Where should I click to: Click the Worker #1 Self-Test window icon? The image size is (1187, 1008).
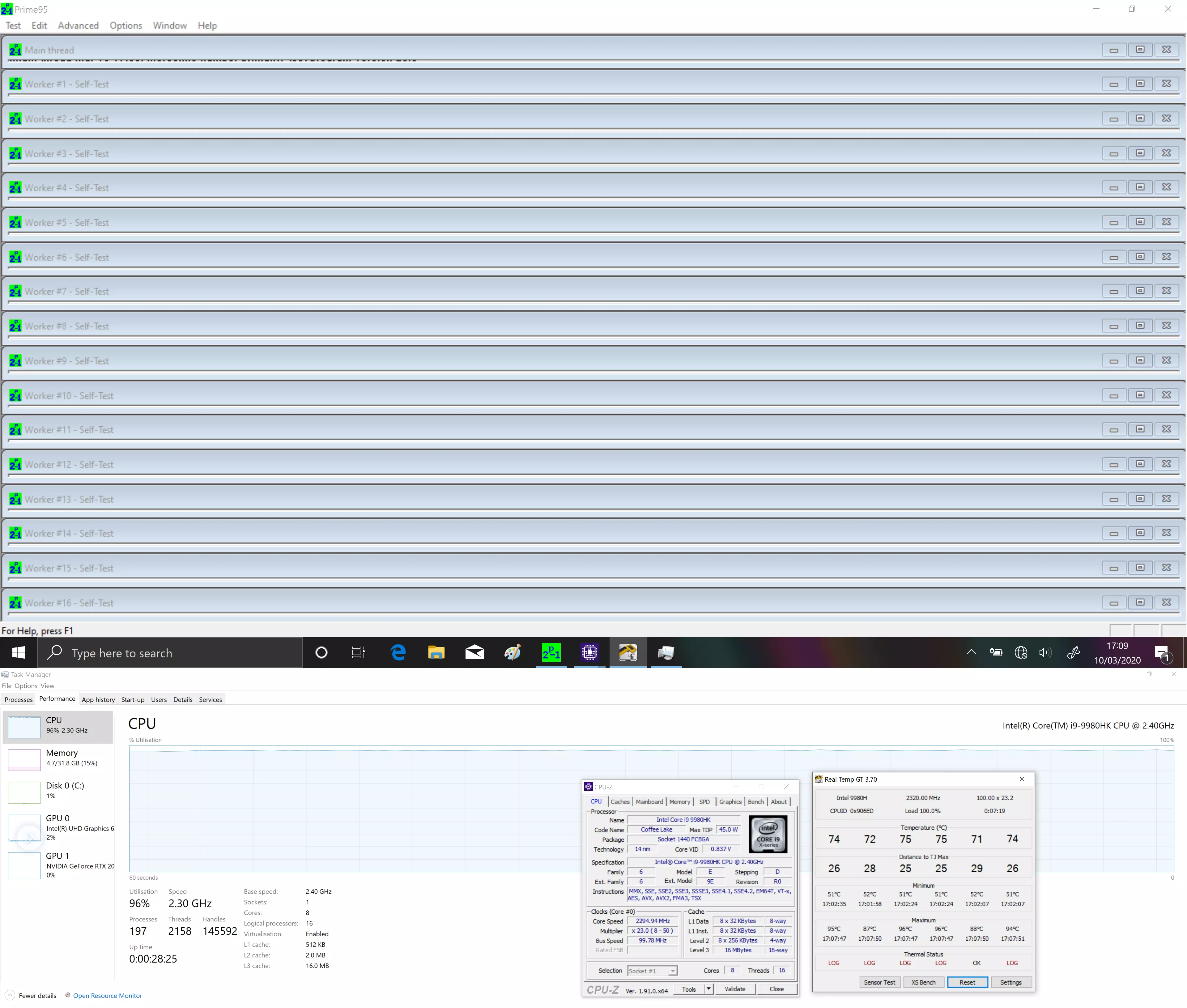coord(15,84)
